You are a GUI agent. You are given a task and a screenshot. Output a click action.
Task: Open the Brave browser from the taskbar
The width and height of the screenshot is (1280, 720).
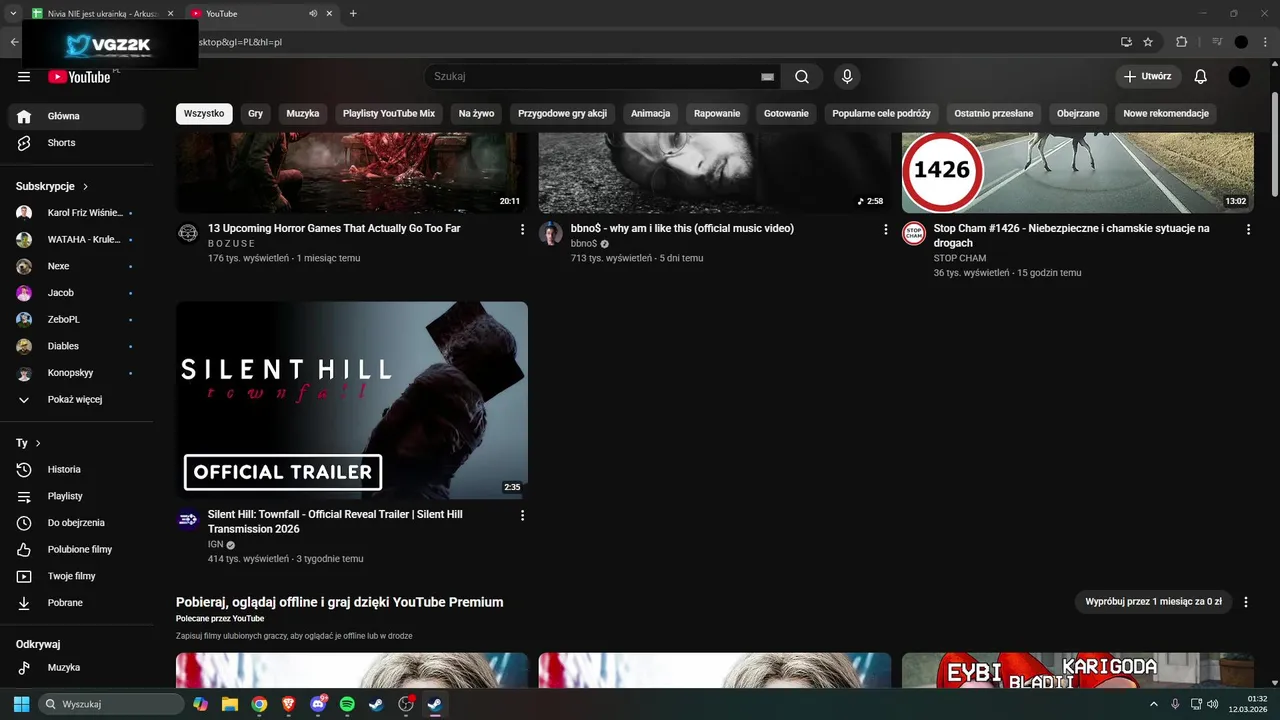(288, 704)
